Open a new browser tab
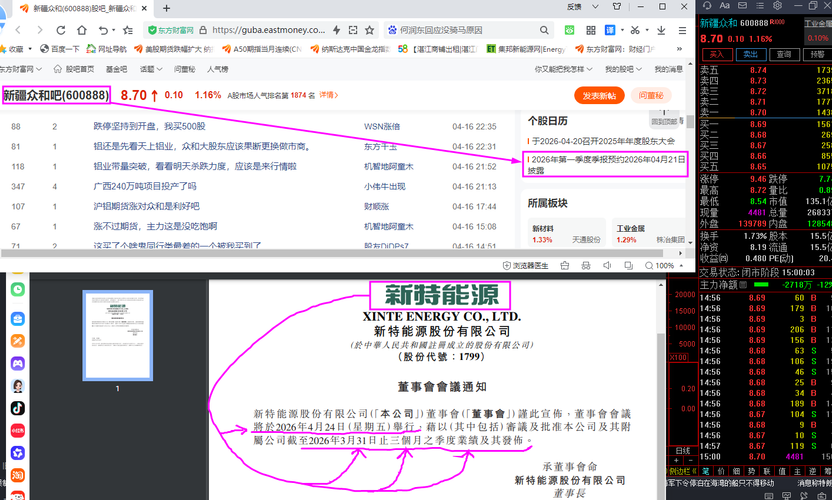This screenshot has width=832, height=500. (167, 8)
